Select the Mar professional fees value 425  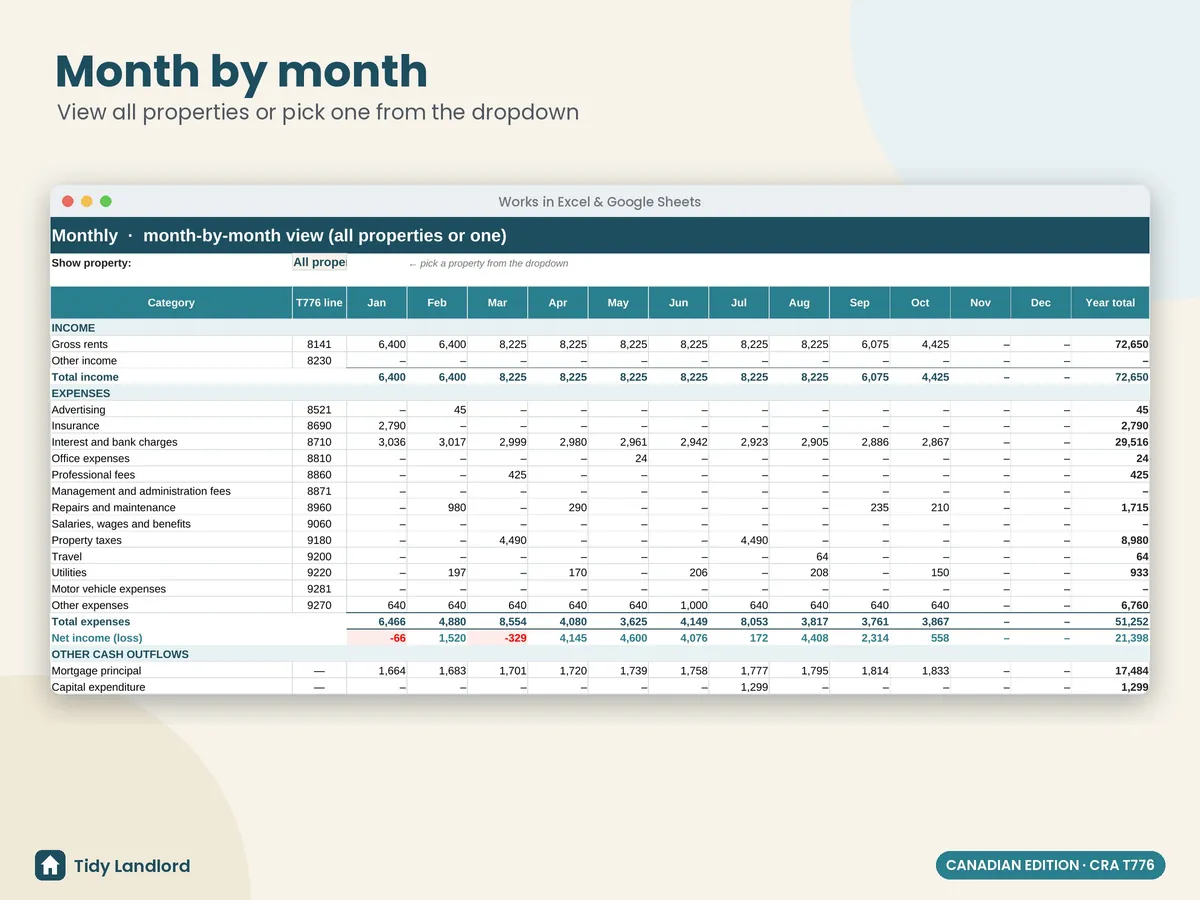(x=498, y=475)
